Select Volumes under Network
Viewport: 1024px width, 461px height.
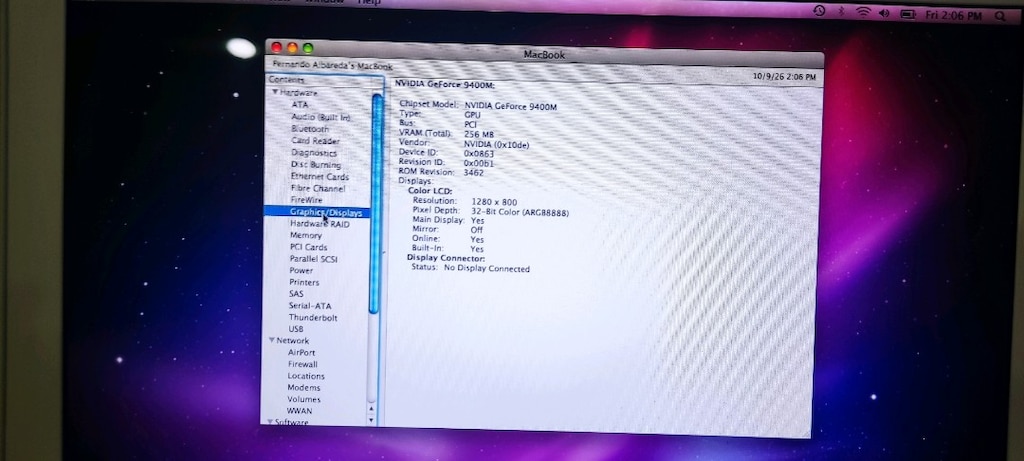tap(304, 399)
